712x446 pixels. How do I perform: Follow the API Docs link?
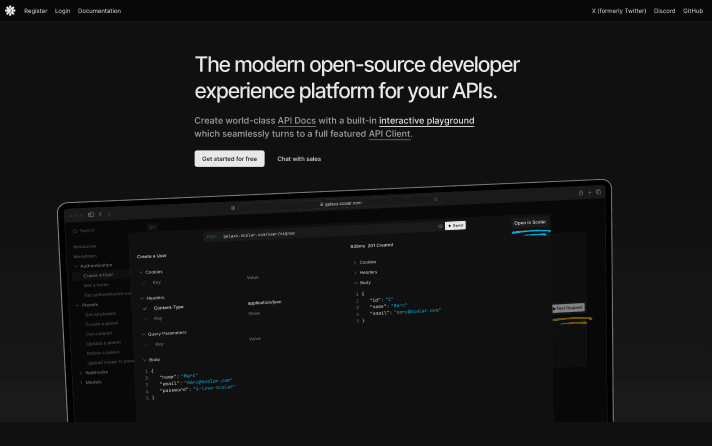[297, 121]
